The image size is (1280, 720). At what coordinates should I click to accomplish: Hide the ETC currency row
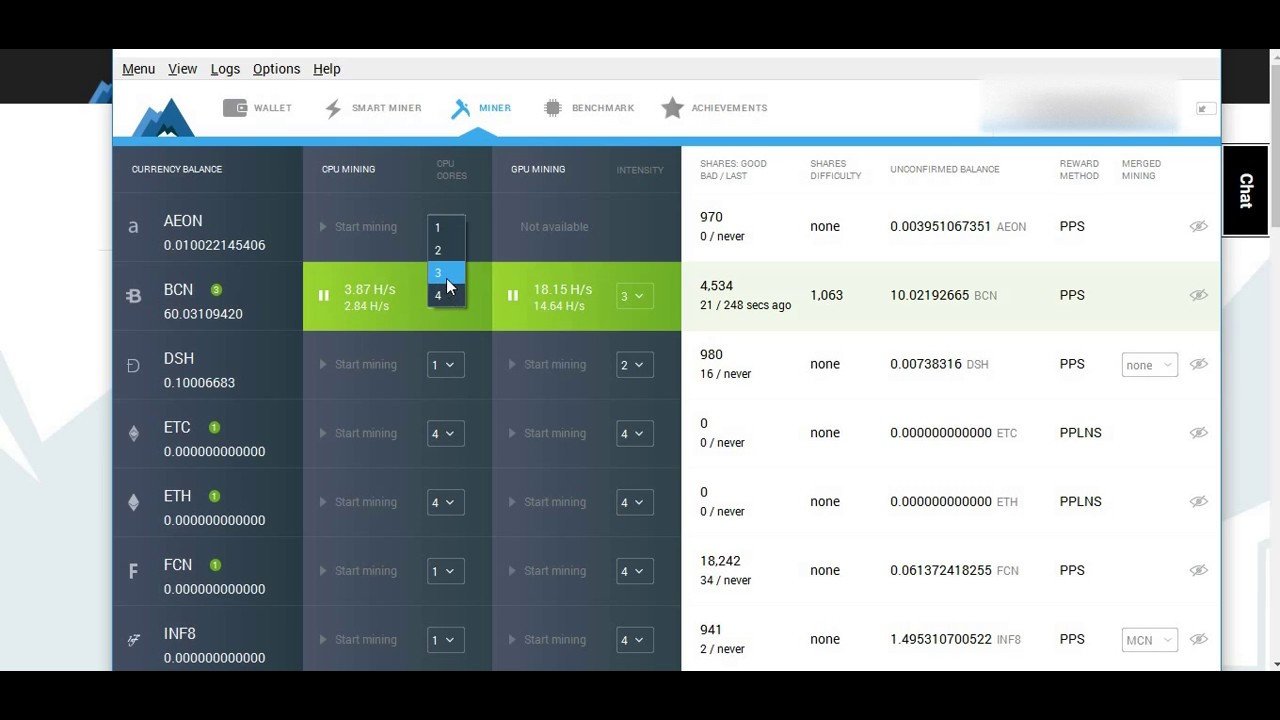pos(1198,432)
